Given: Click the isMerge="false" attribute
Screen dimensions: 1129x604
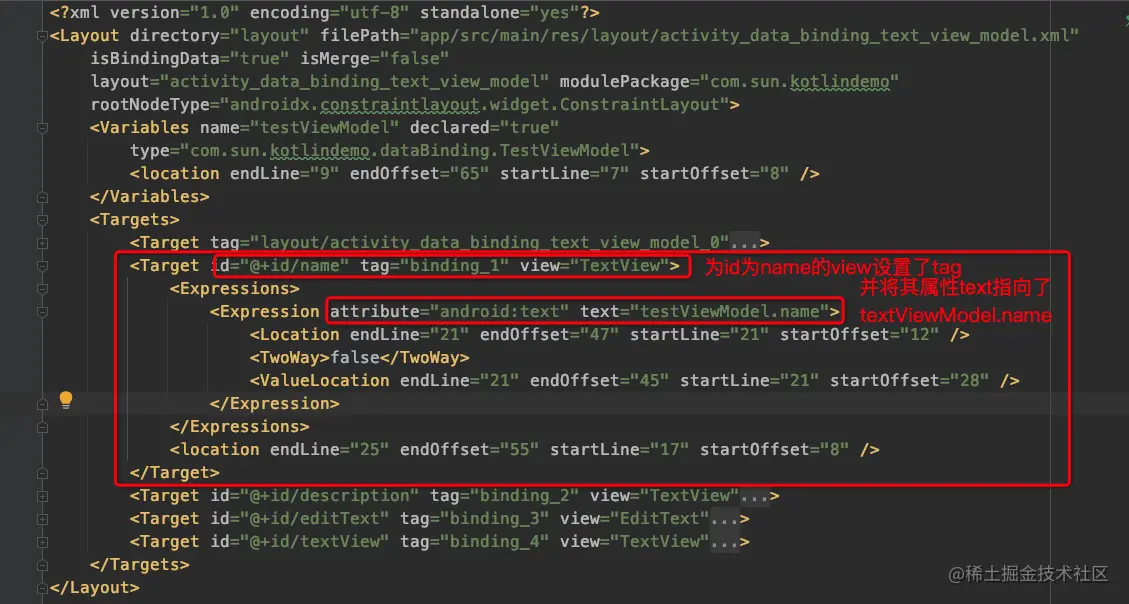Looking at the screenshot, I should pos(375,58).
